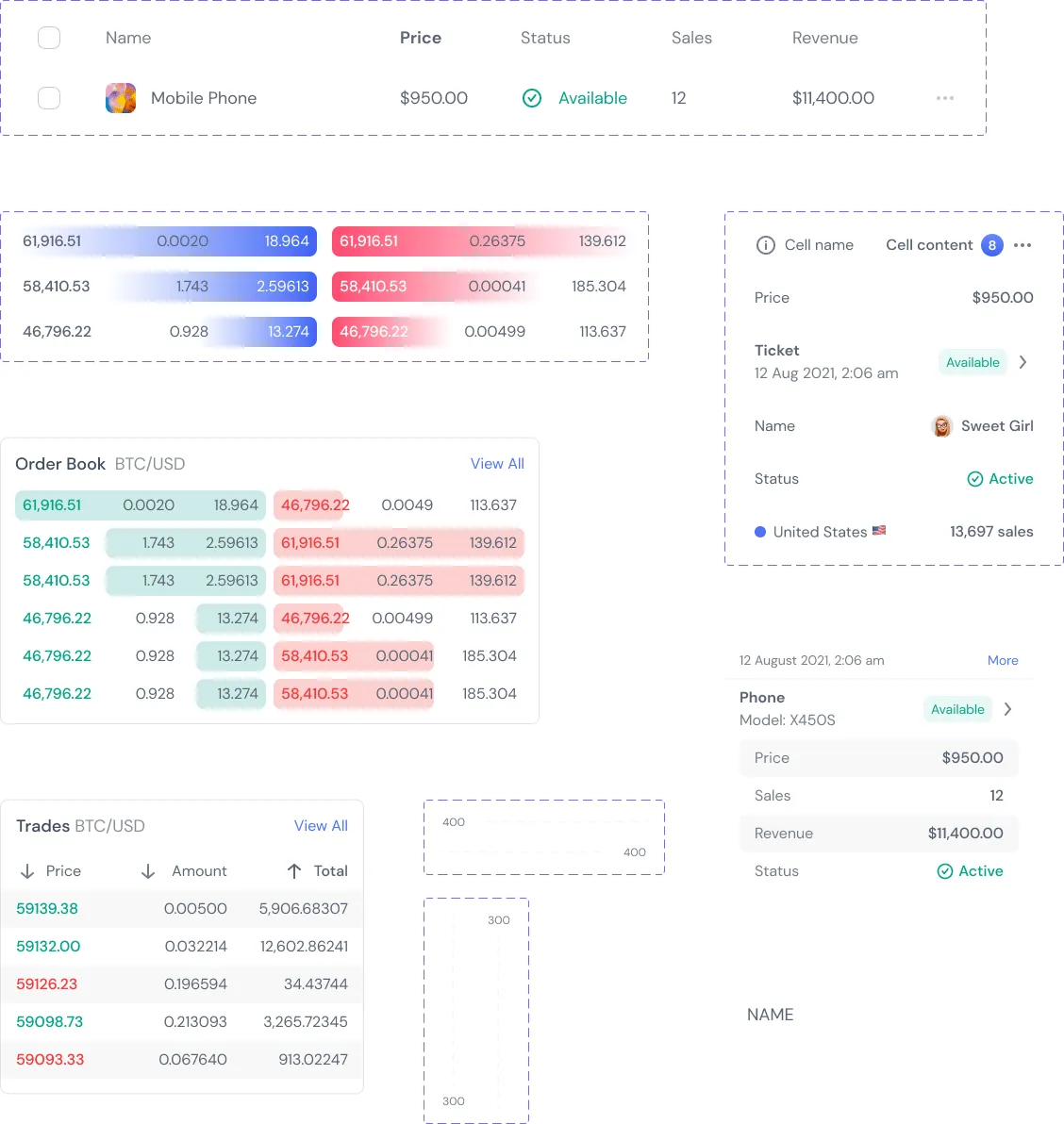Sort the table by Price header
Image resolution: width=1064 pixels, height=1124 pixels.
click(420, 38)
